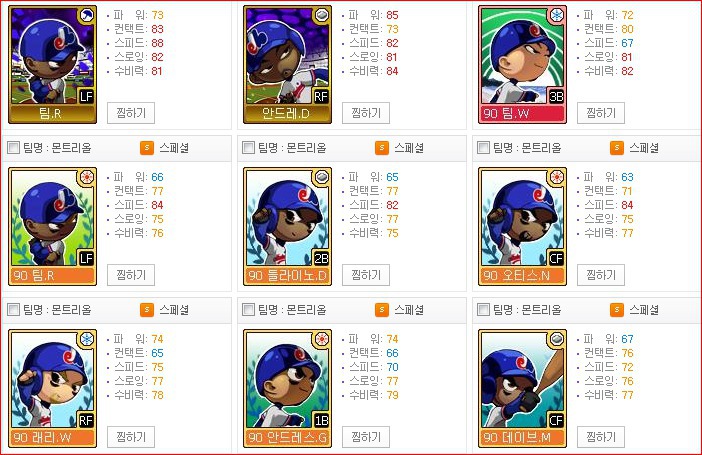Viewport: 702px width, 455px height.
Task: Click the orange S special icon above 90 들라이노.D
Action: point(381,148)
